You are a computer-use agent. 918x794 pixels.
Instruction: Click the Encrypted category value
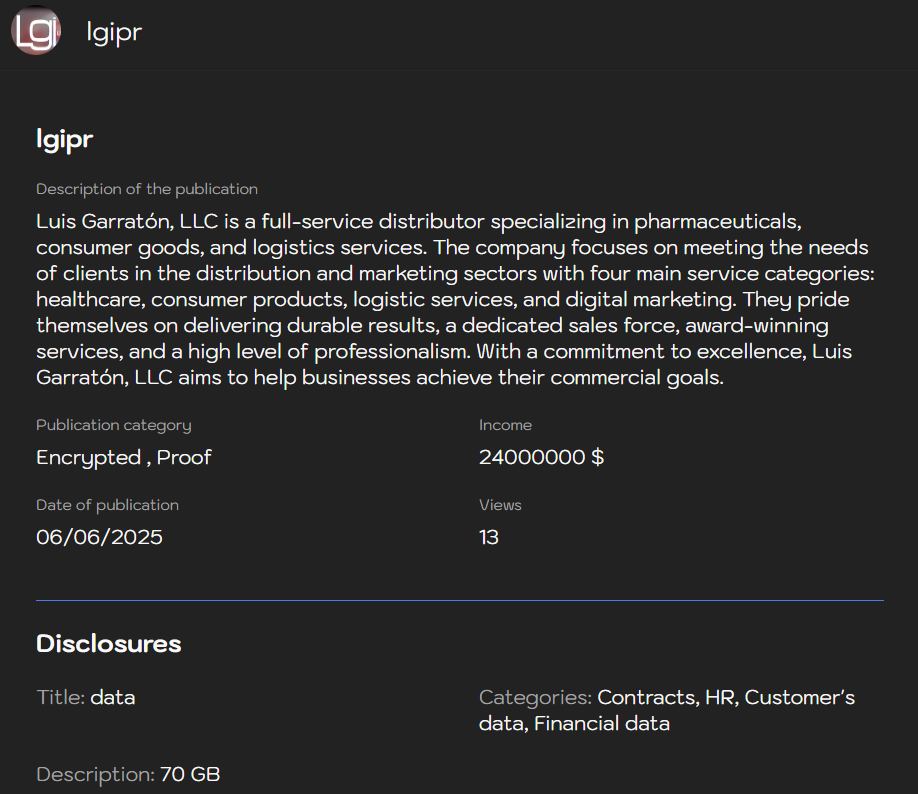point(89,458)
